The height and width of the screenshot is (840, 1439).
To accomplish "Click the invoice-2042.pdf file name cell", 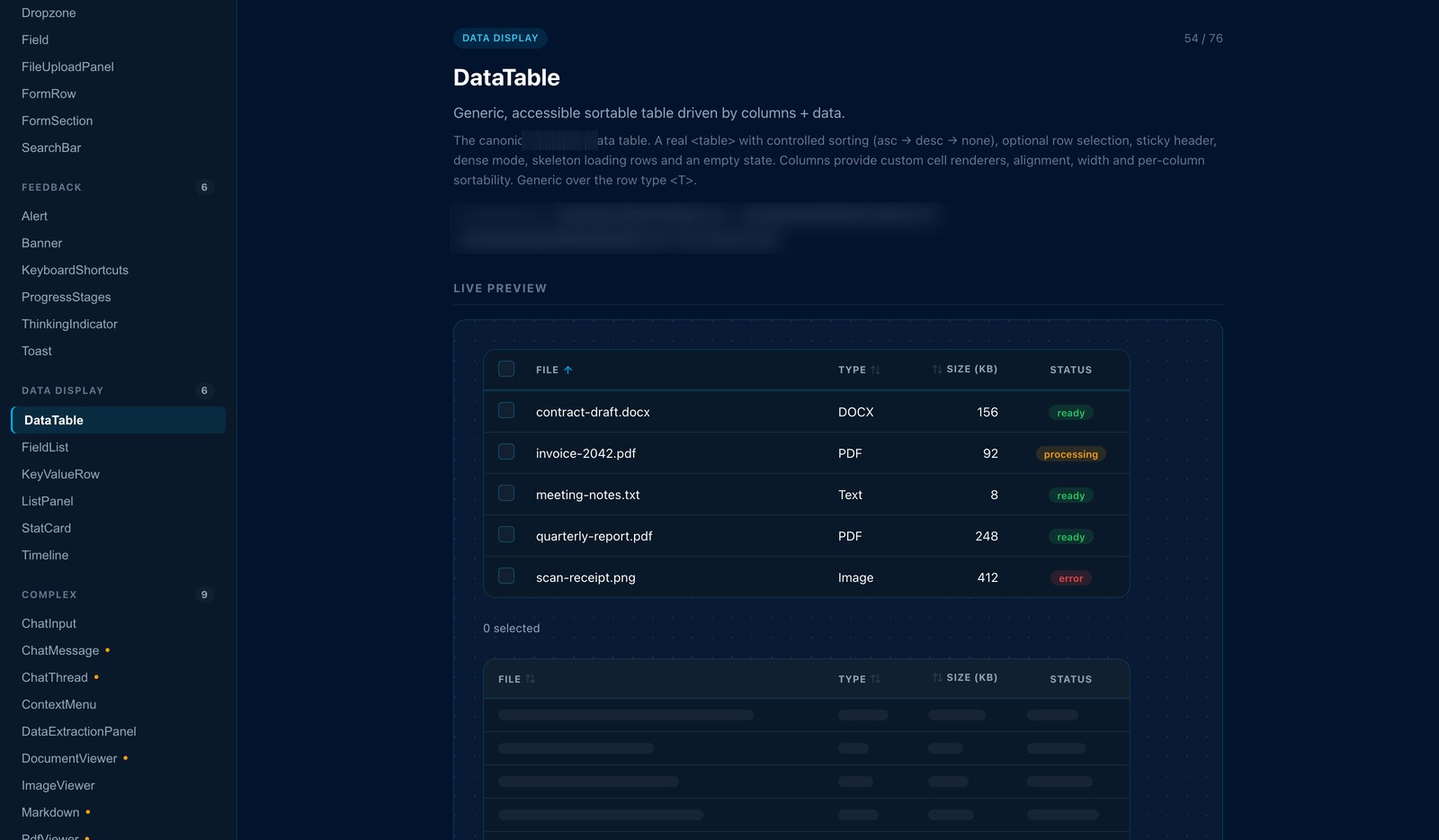I will (x=585, y=453).
